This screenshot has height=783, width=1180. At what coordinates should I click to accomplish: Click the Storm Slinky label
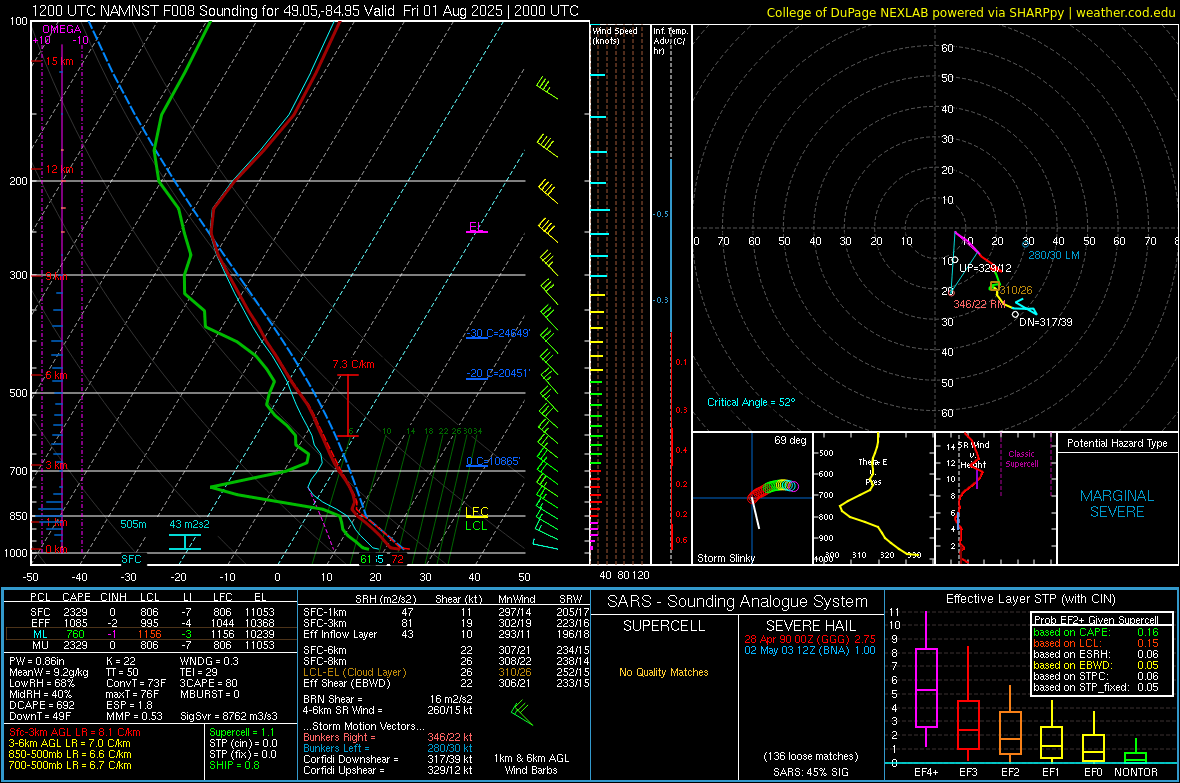725,558
